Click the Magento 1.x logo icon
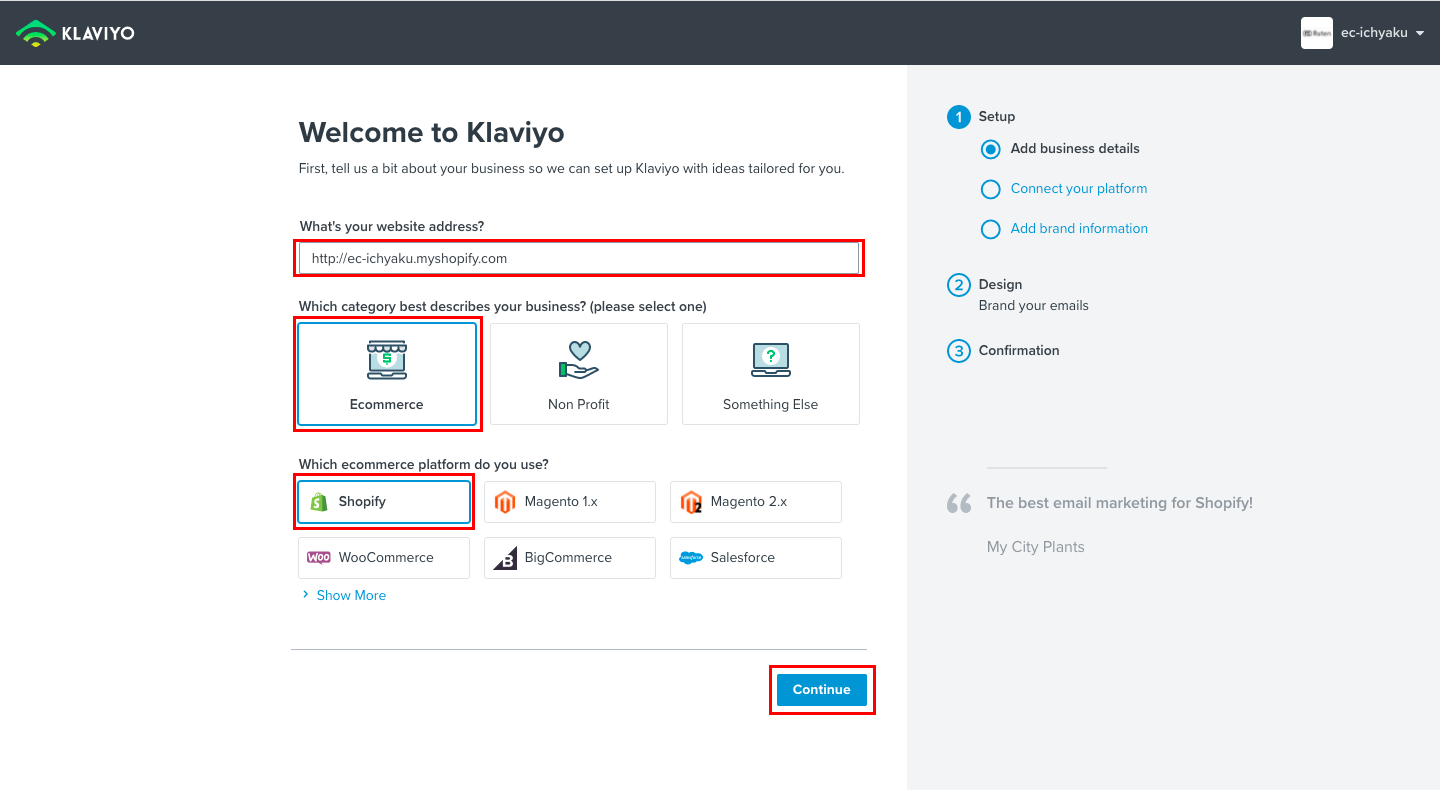 click(x=505, y=502)
